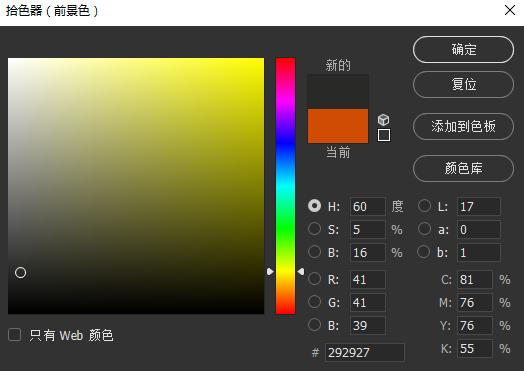The width and height of the screenshot is (524, 371).
Task: Click the C cyan field showing 81
Action: coord(475,279)
